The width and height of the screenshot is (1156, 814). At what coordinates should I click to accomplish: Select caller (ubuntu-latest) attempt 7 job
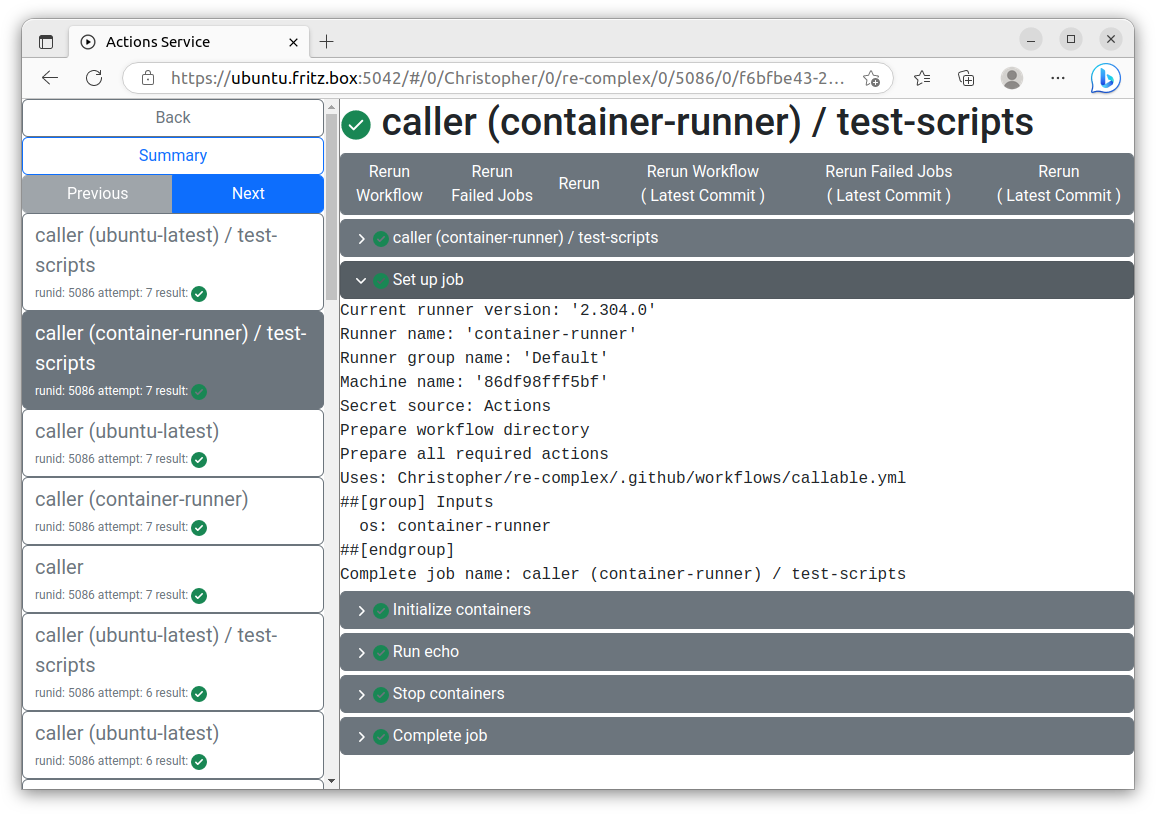tap(173, 443)
